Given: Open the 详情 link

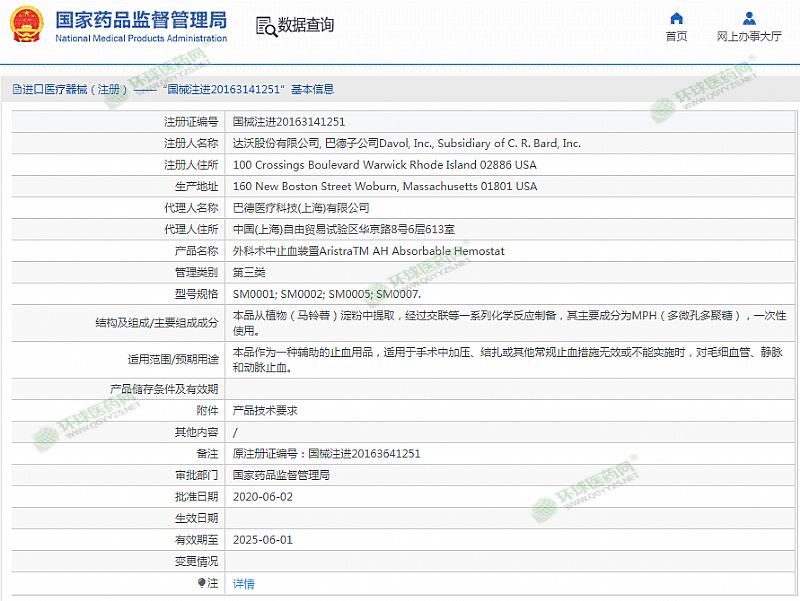Looking at the screenshot, I should click(x=243, y=584).
